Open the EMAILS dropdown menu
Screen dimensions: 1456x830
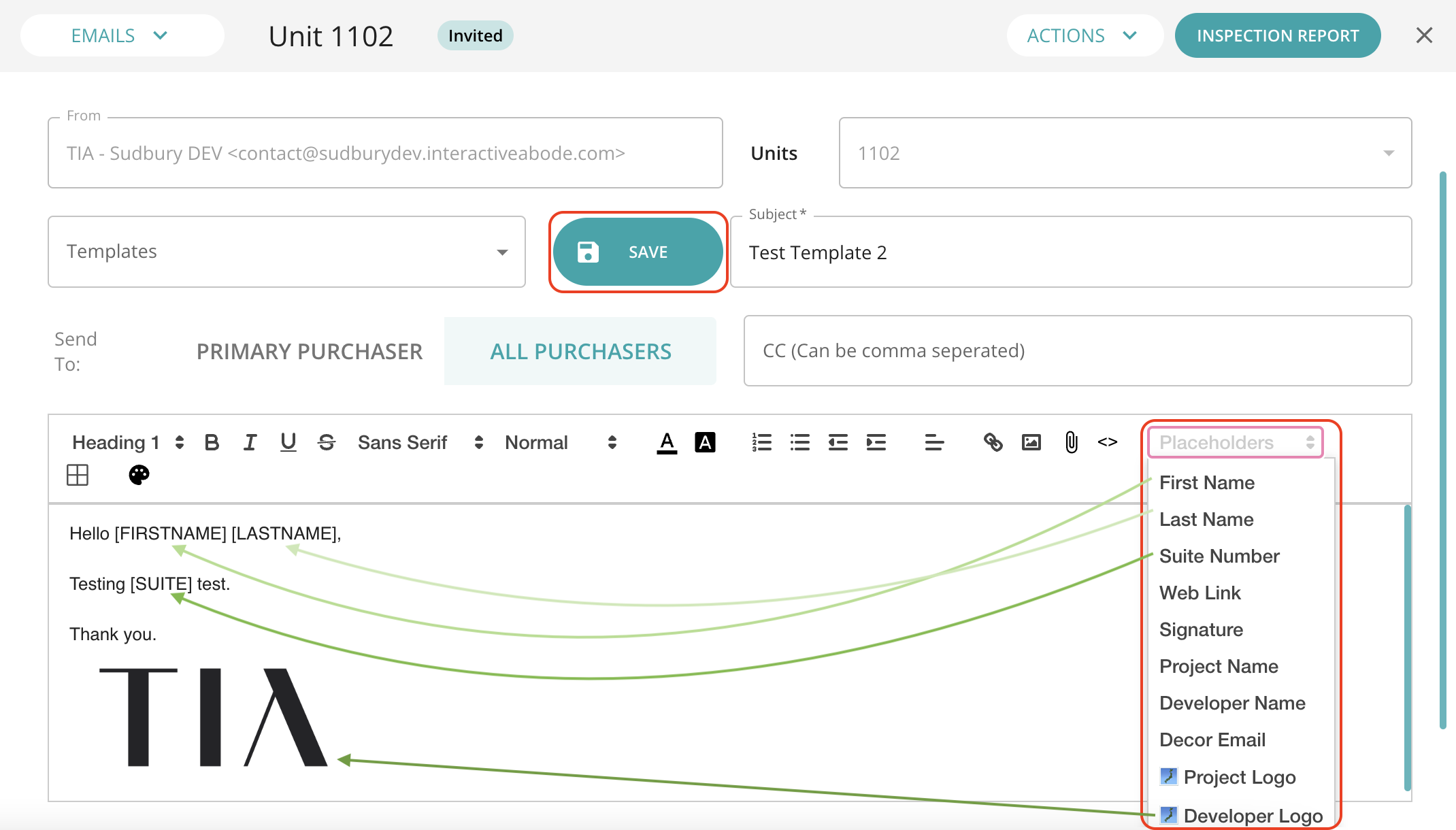(122, 35)
